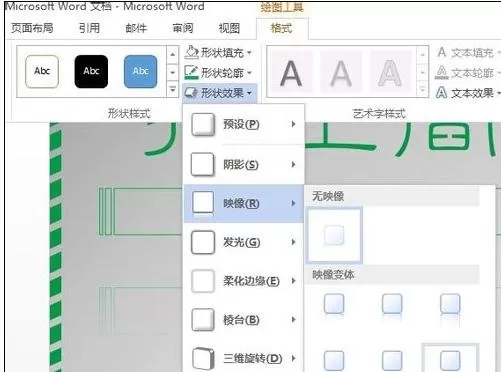The width and height of the screenshot is (501, 372).
Task: Choose the second light gray WordArt style
Action: (x=341, y=72)
